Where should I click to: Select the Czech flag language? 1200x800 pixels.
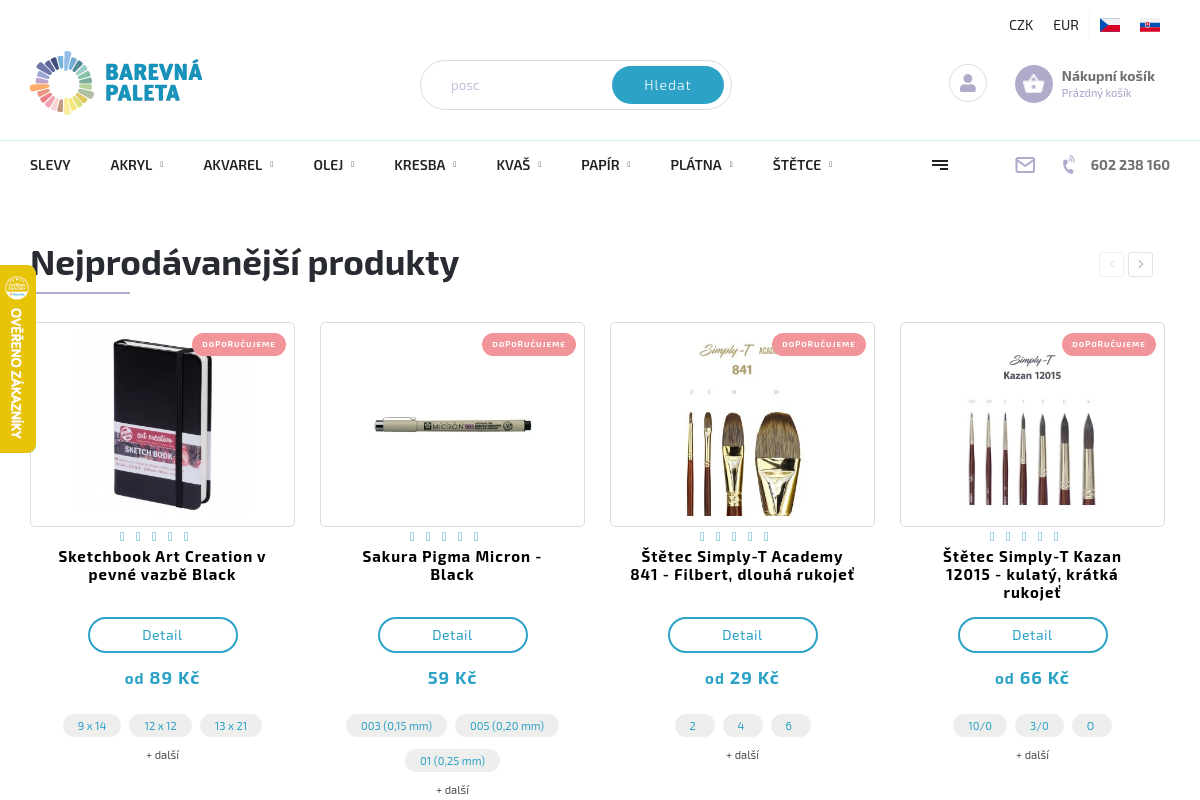coord(1110,25)
